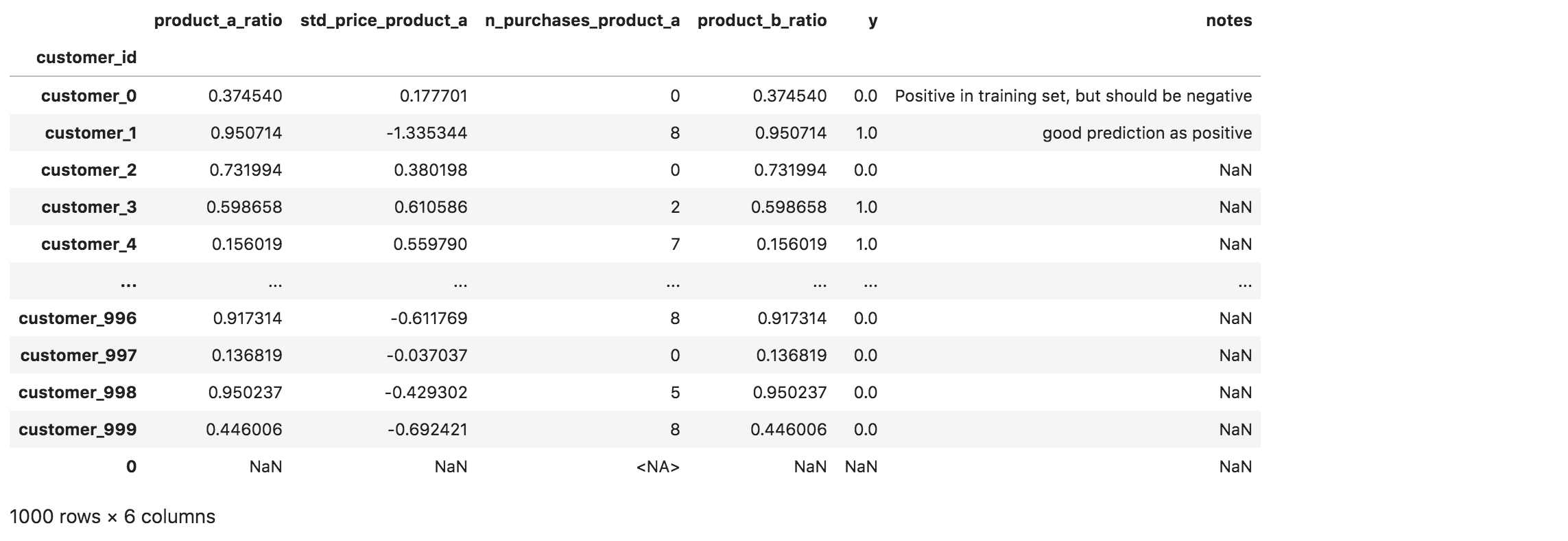Select the <NA> cell in the last row
Image resolution: width=1568 pixels, height=541 pixels.
coord(658,467)
